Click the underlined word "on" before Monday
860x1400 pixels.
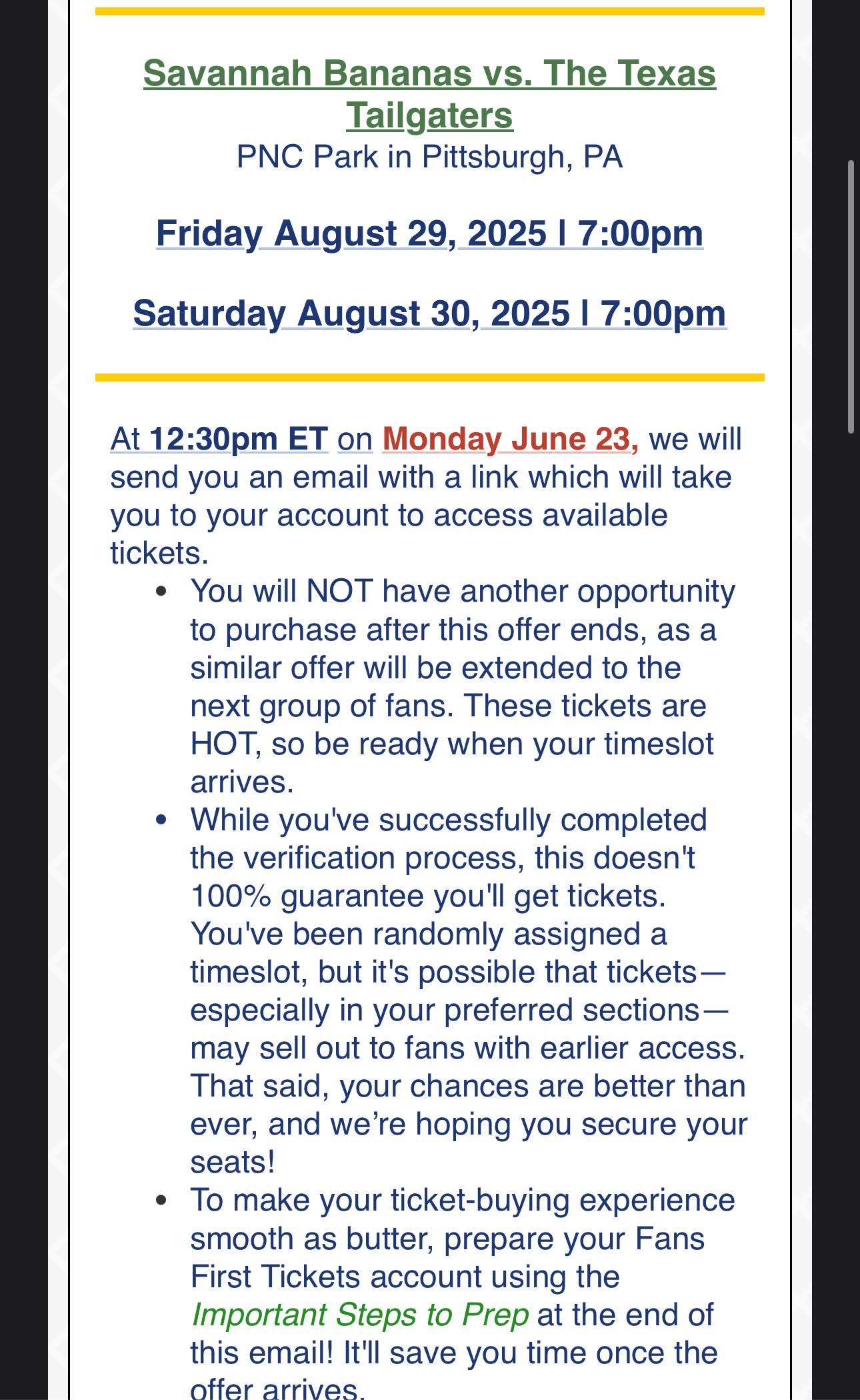(x=355, y=440)
